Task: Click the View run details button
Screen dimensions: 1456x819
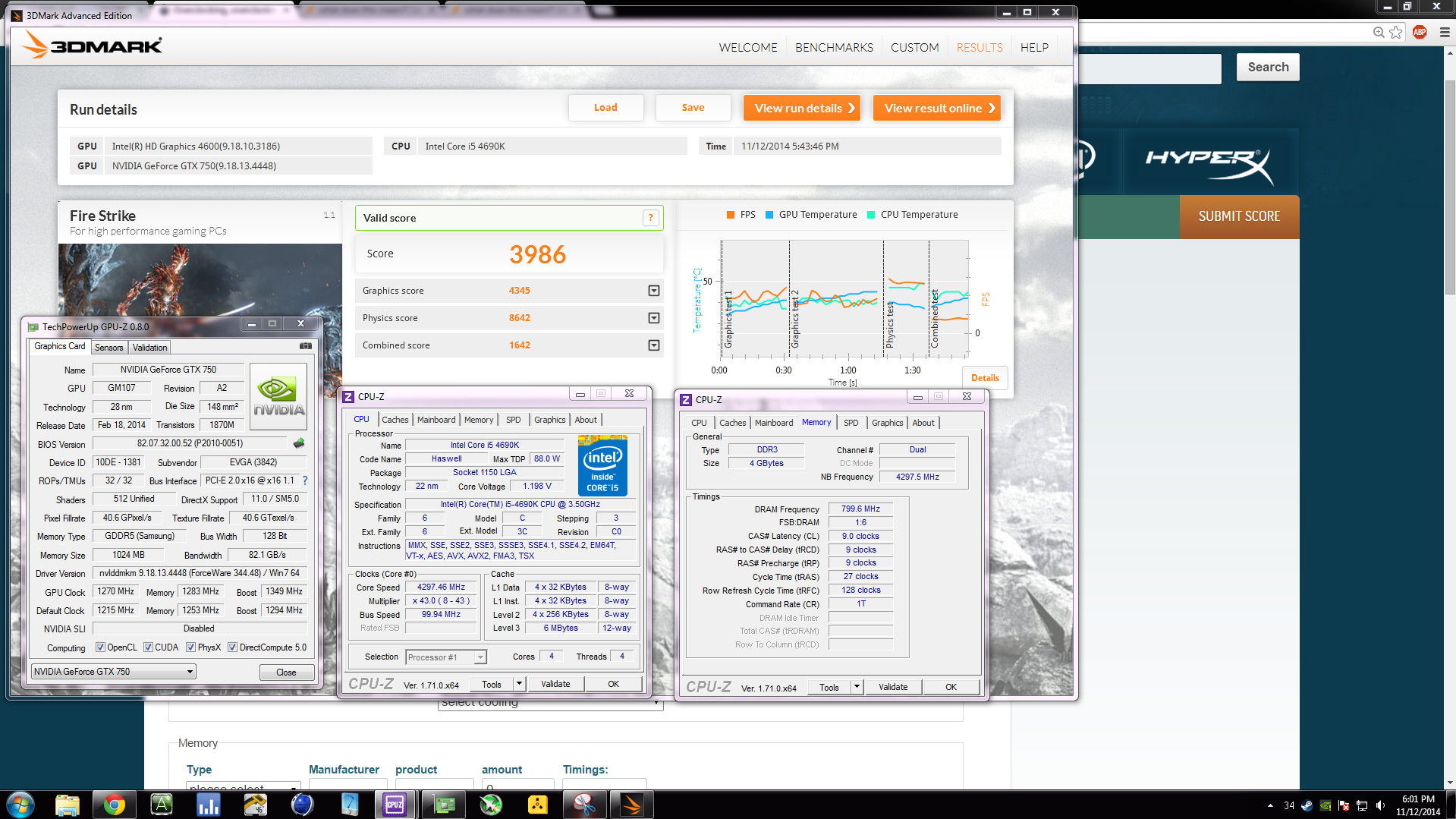Action: click(802, 108)
